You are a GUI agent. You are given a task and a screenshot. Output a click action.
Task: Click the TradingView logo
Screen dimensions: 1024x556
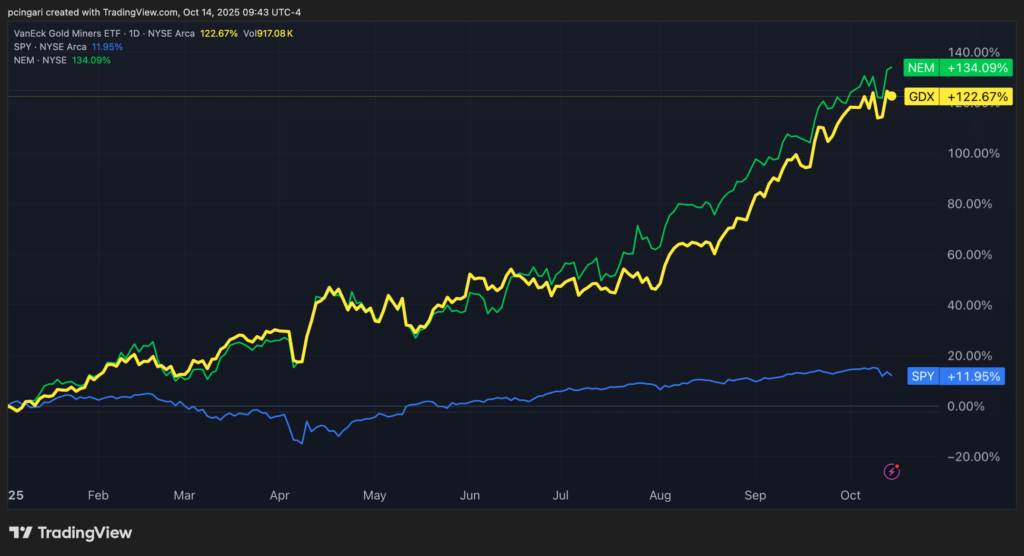[70, 533]
